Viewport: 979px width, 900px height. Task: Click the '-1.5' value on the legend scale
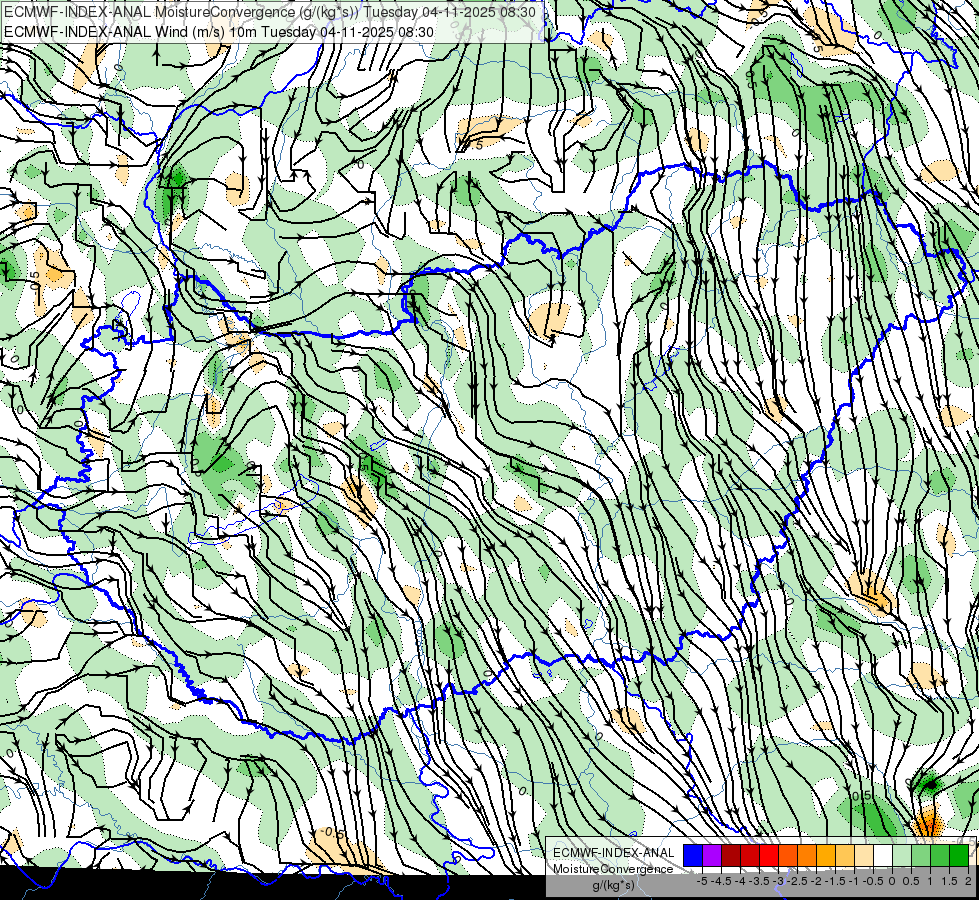click(835, 881)
